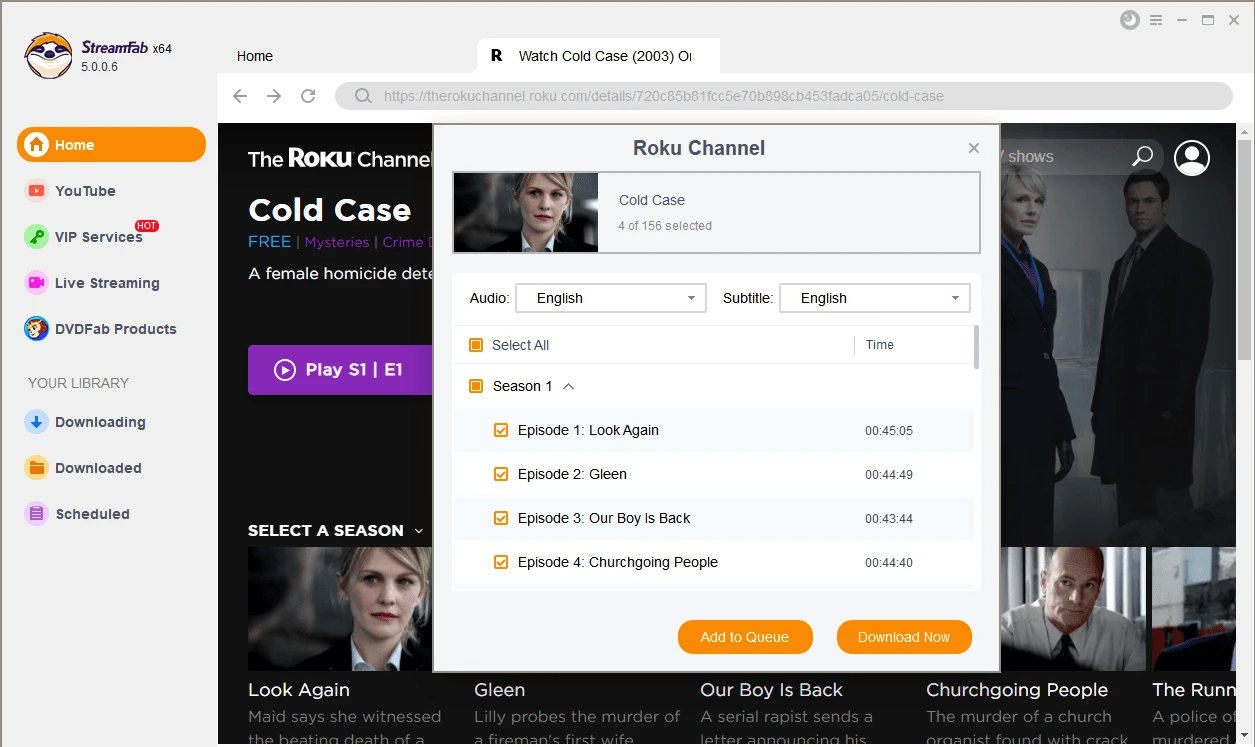Click the title bar clock icon

1130,20
